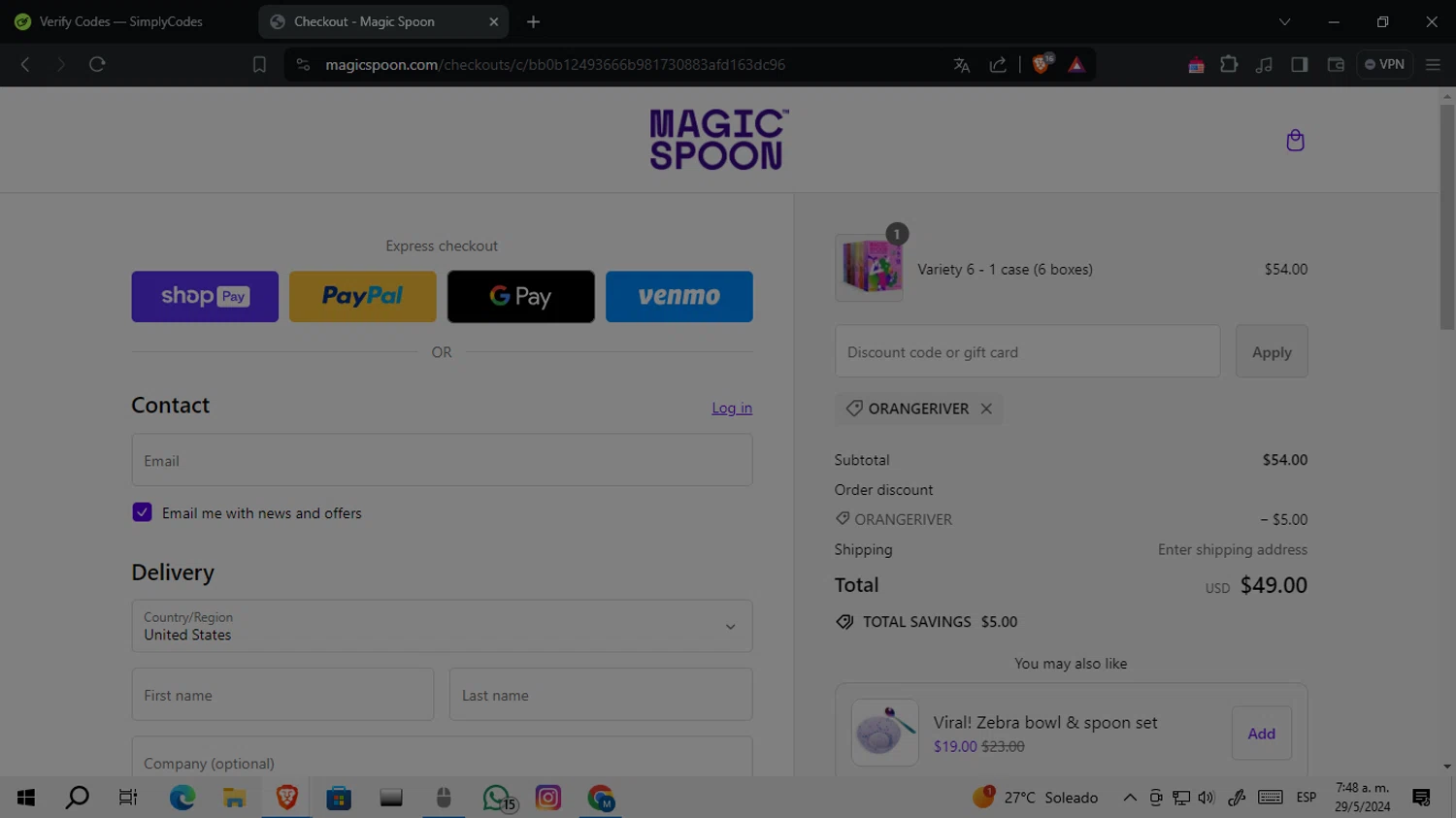Select Google Pay express checkout
1456x818 pixels.
(x=521, y=296)
